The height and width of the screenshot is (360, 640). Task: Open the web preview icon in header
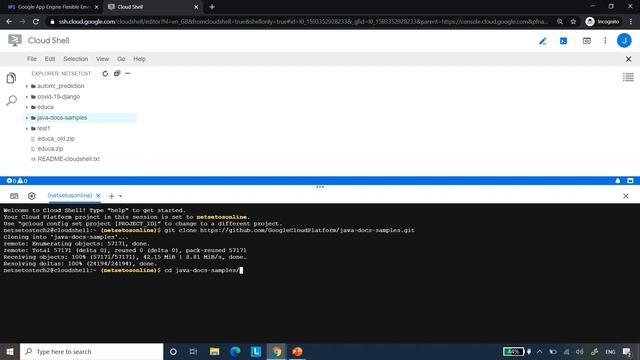pos(587,41)
